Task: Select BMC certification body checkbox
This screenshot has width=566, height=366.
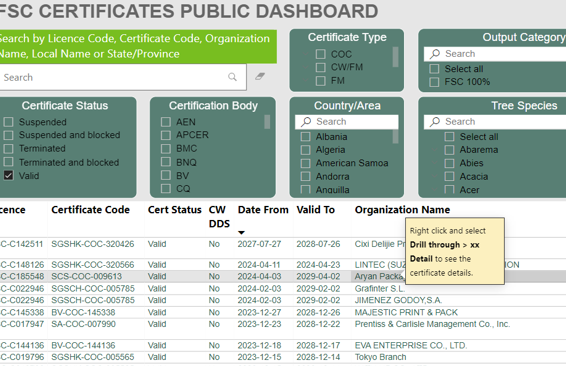Action: [x=166, y=148]
